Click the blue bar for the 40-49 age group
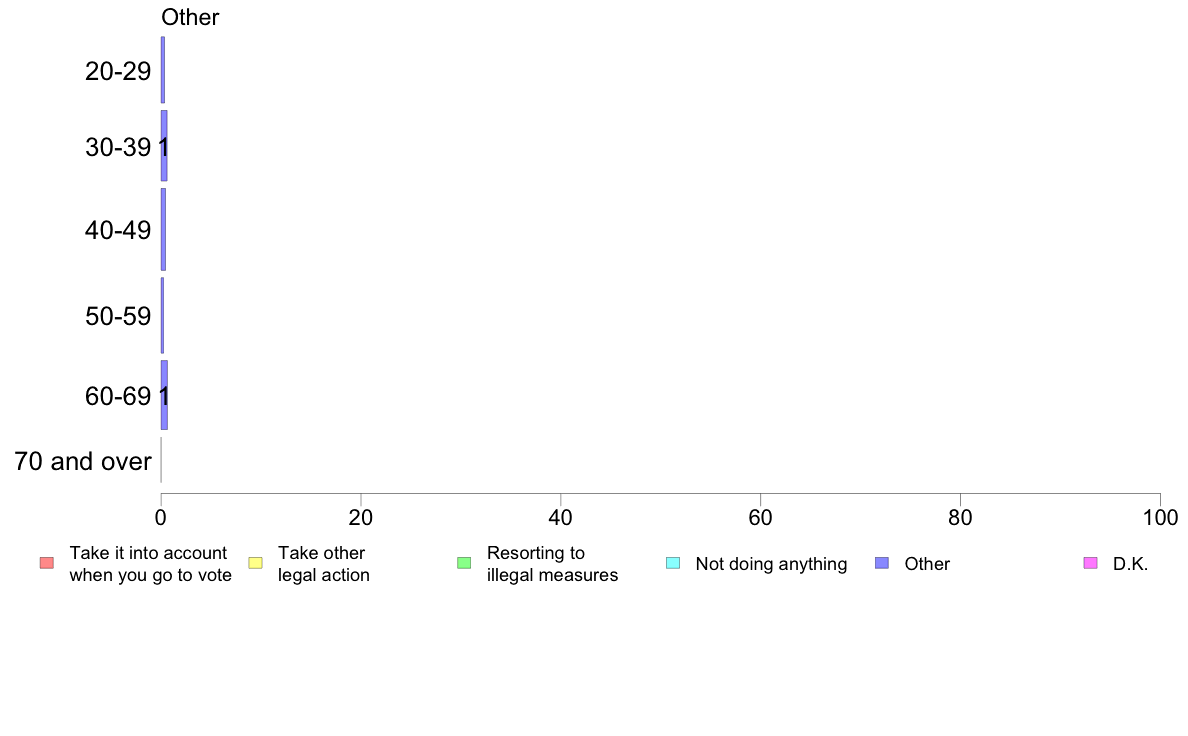This screenshot has width=1188, height=736. [163, 229]
